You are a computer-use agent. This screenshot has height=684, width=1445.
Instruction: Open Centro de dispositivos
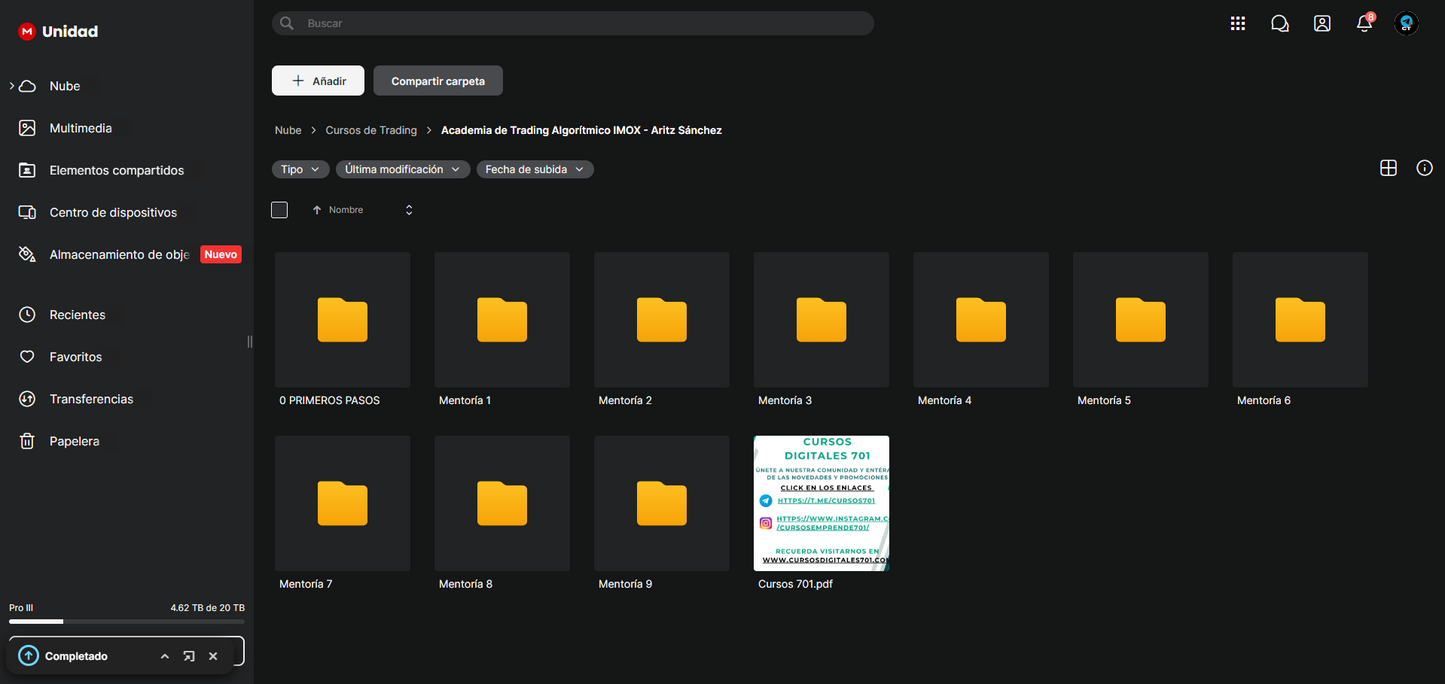[x=113, y=212]
